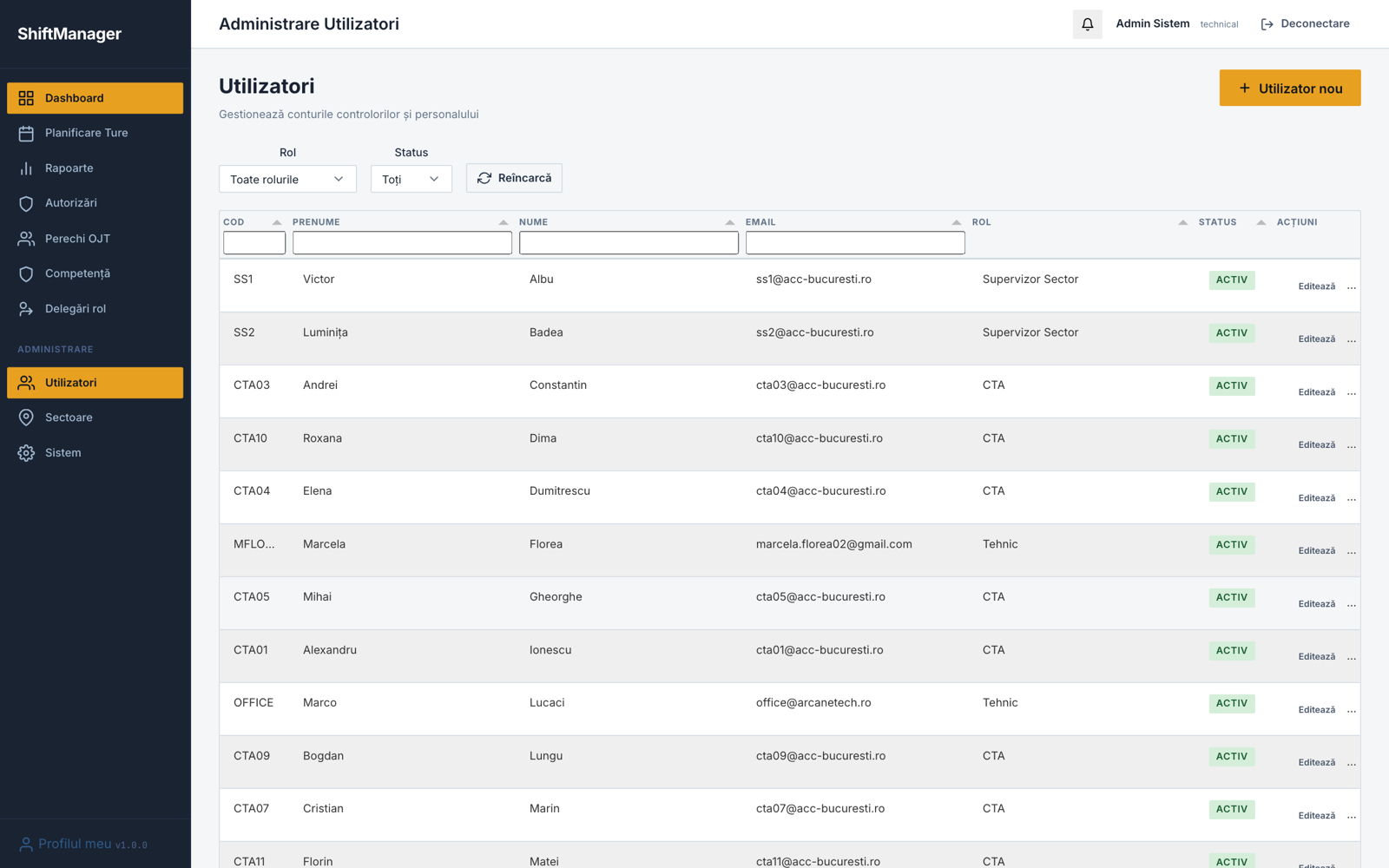This screenshot has width=1389, height=868.
Task: Click the Deconectare logout icon
Action: (x=1267, y=24)
